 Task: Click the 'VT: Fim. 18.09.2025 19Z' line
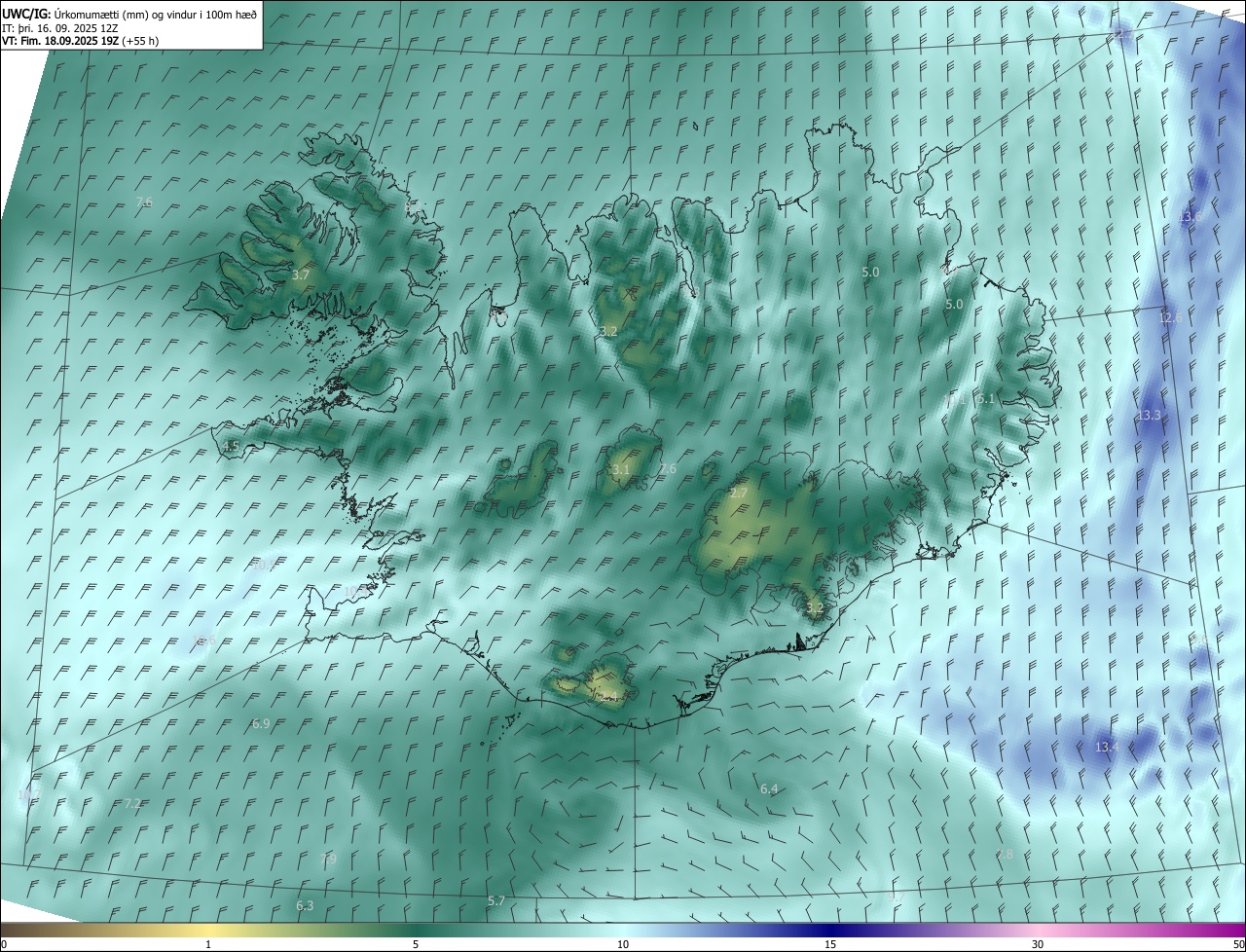pos(80,41)
